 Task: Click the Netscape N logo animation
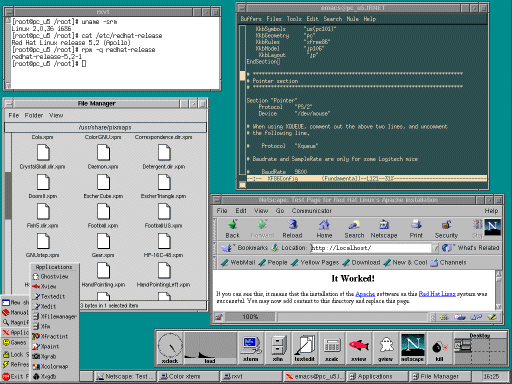[x=492, y=227]
